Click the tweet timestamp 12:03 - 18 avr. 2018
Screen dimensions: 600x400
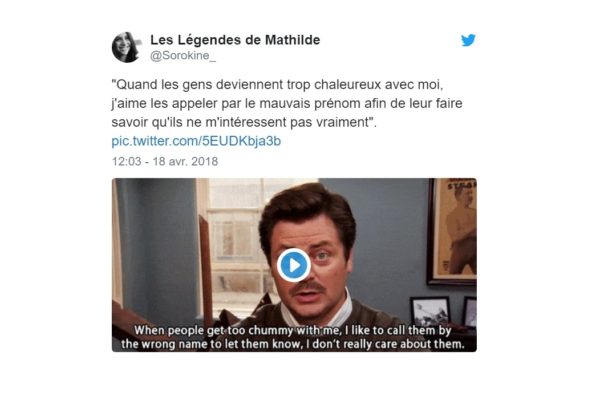165,161
